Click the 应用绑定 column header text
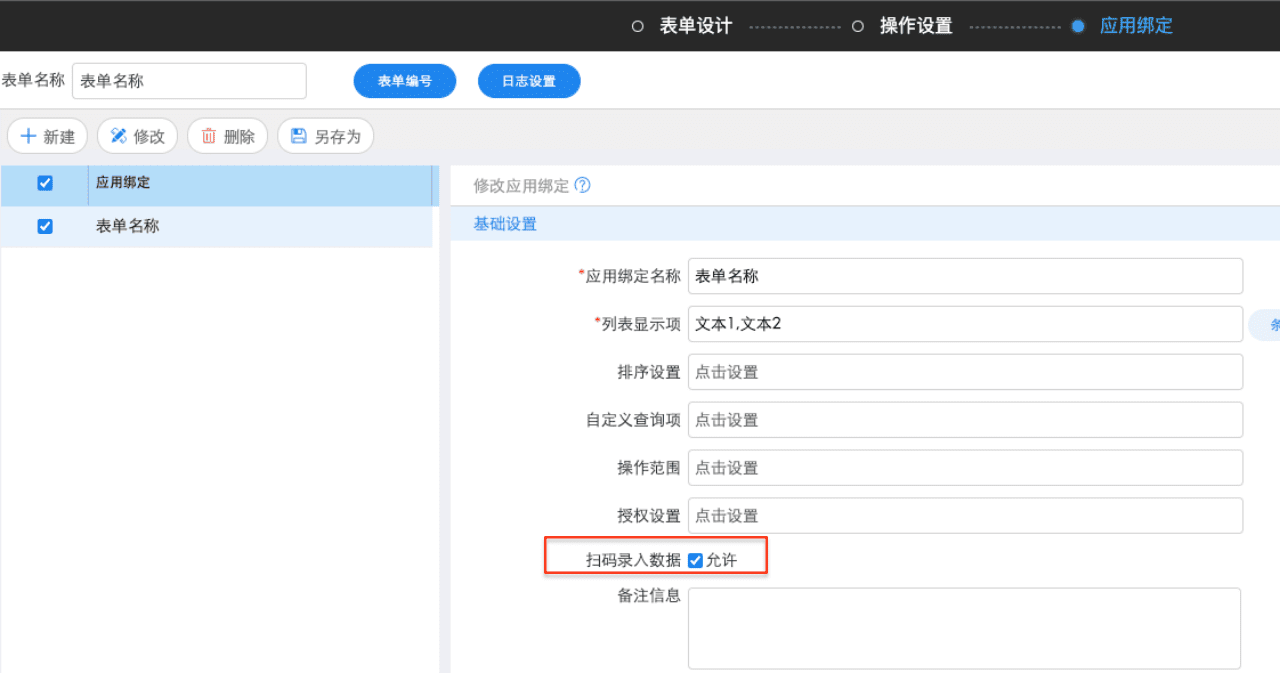 click(x=123, y=183)
